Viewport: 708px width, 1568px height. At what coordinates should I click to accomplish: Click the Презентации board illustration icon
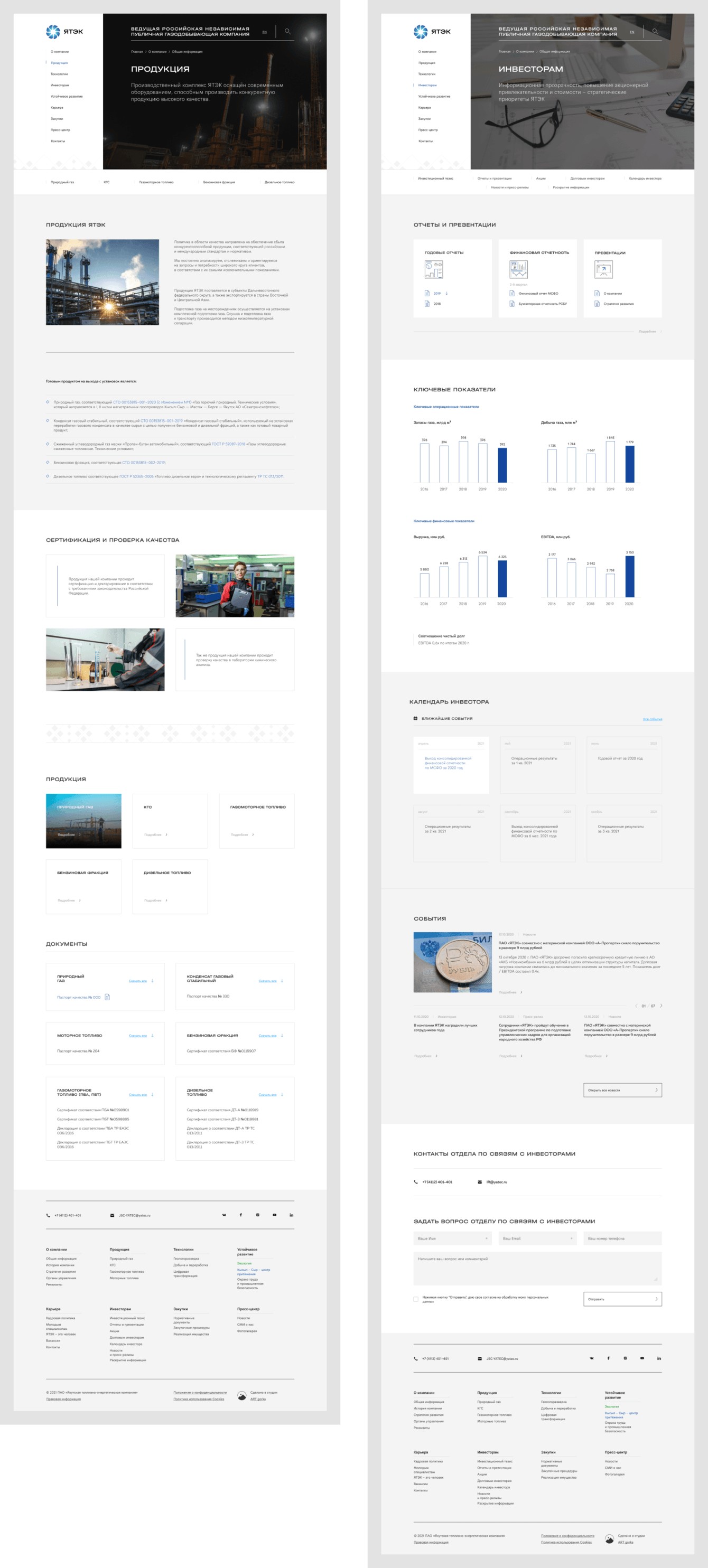[603, 270]
